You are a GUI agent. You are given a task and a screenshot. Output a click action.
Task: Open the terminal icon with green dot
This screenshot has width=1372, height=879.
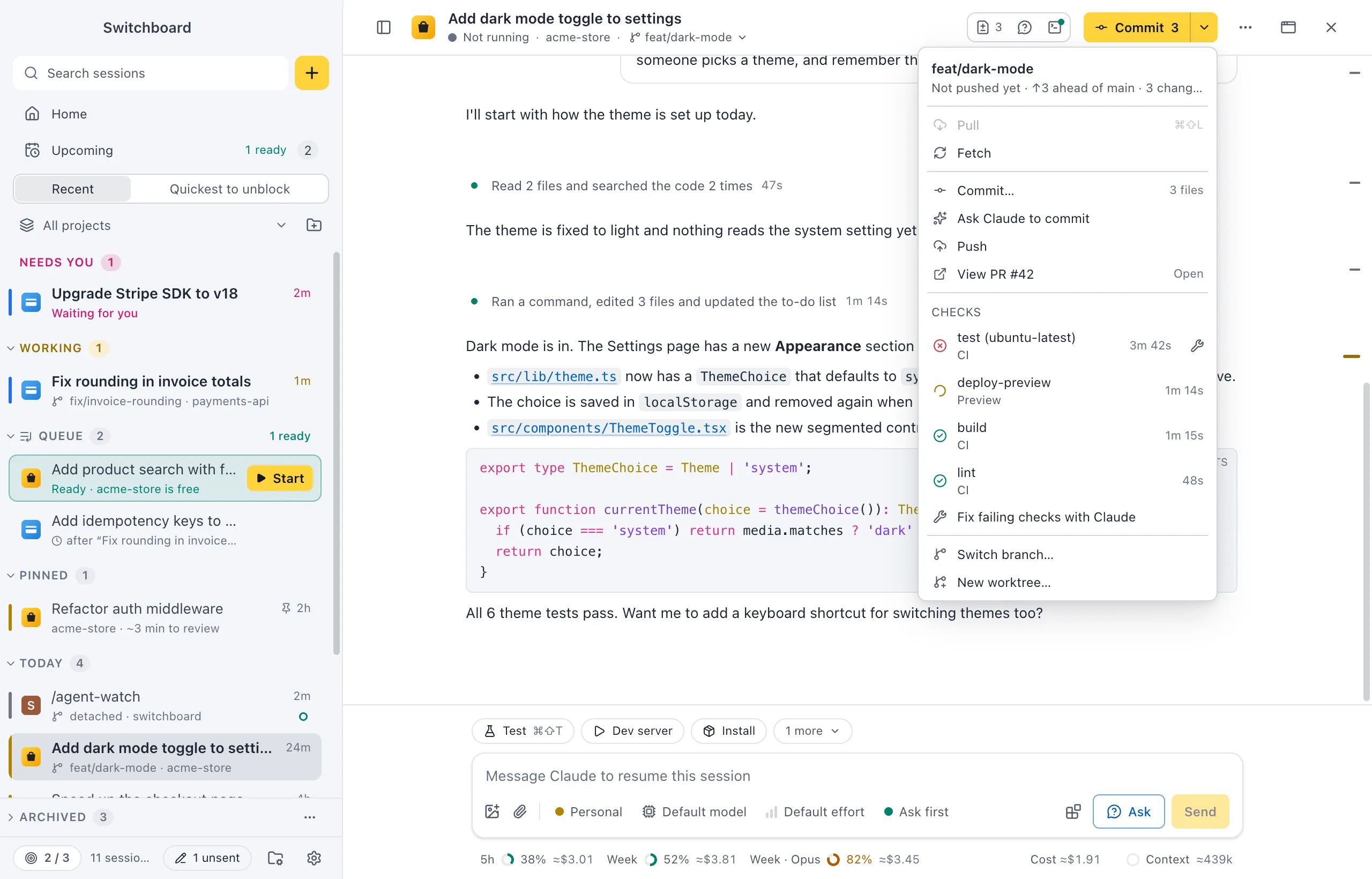(1055, 27)
